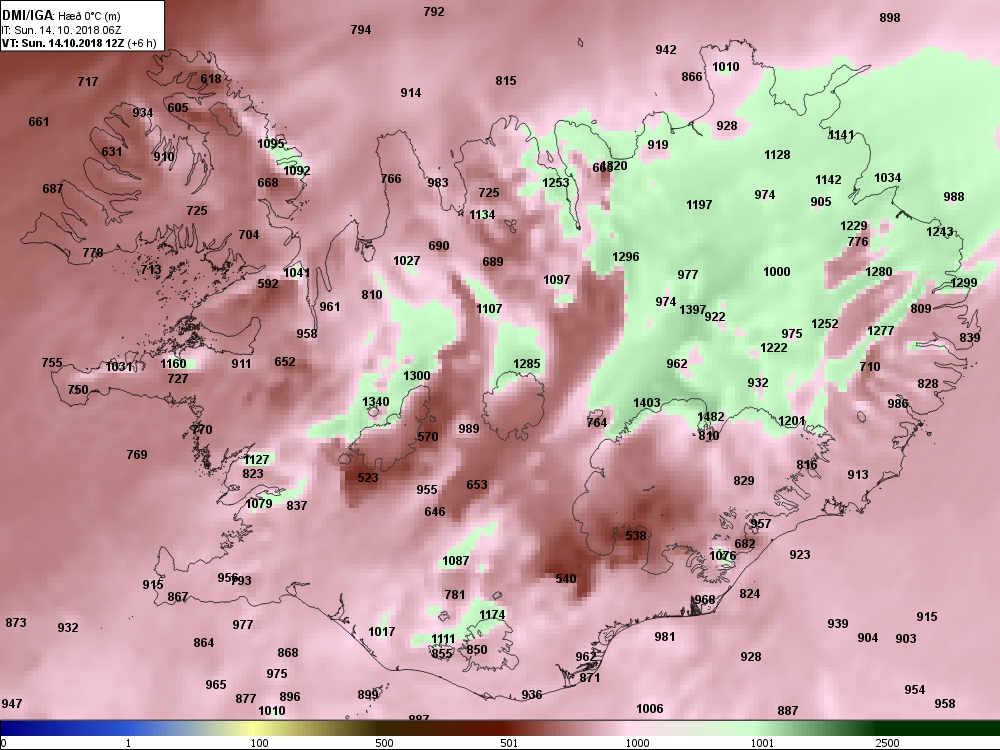Click the map value 764

point(597,422)
